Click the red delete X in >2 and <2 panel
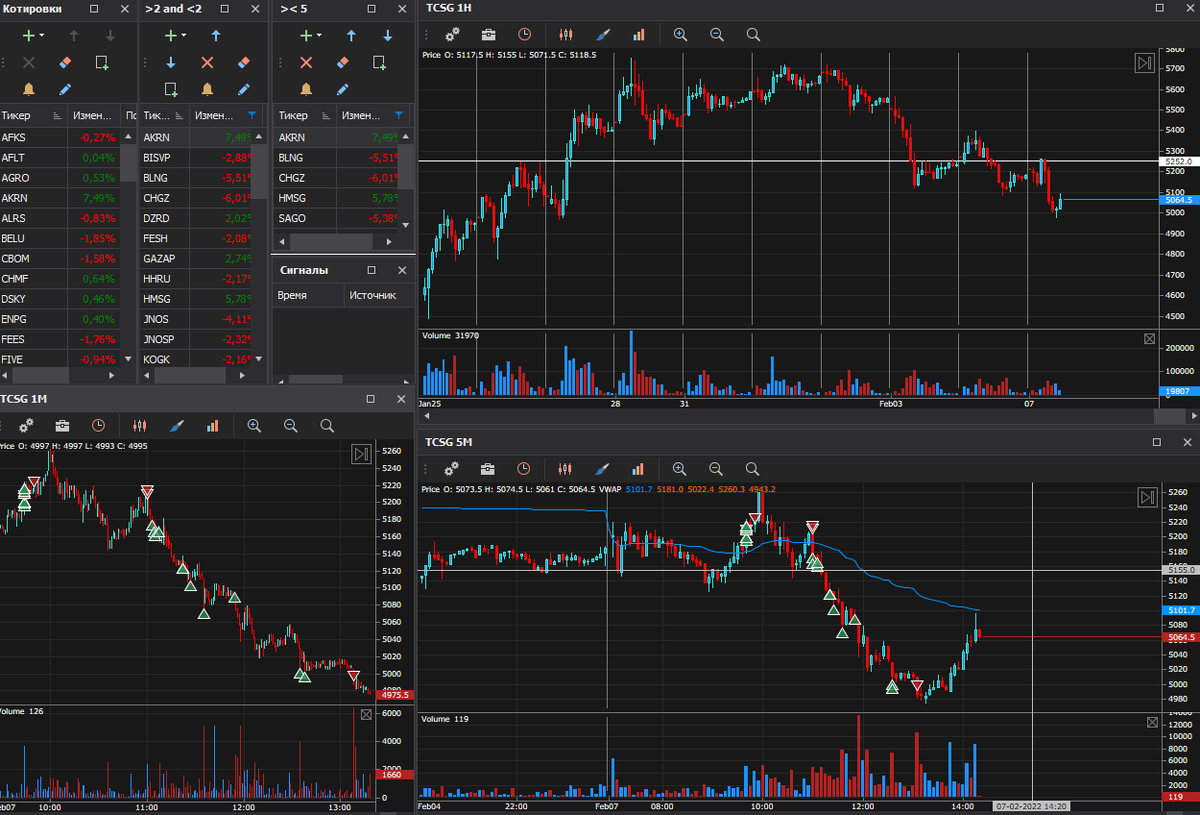1200x815 pixels. click(207, 62)
